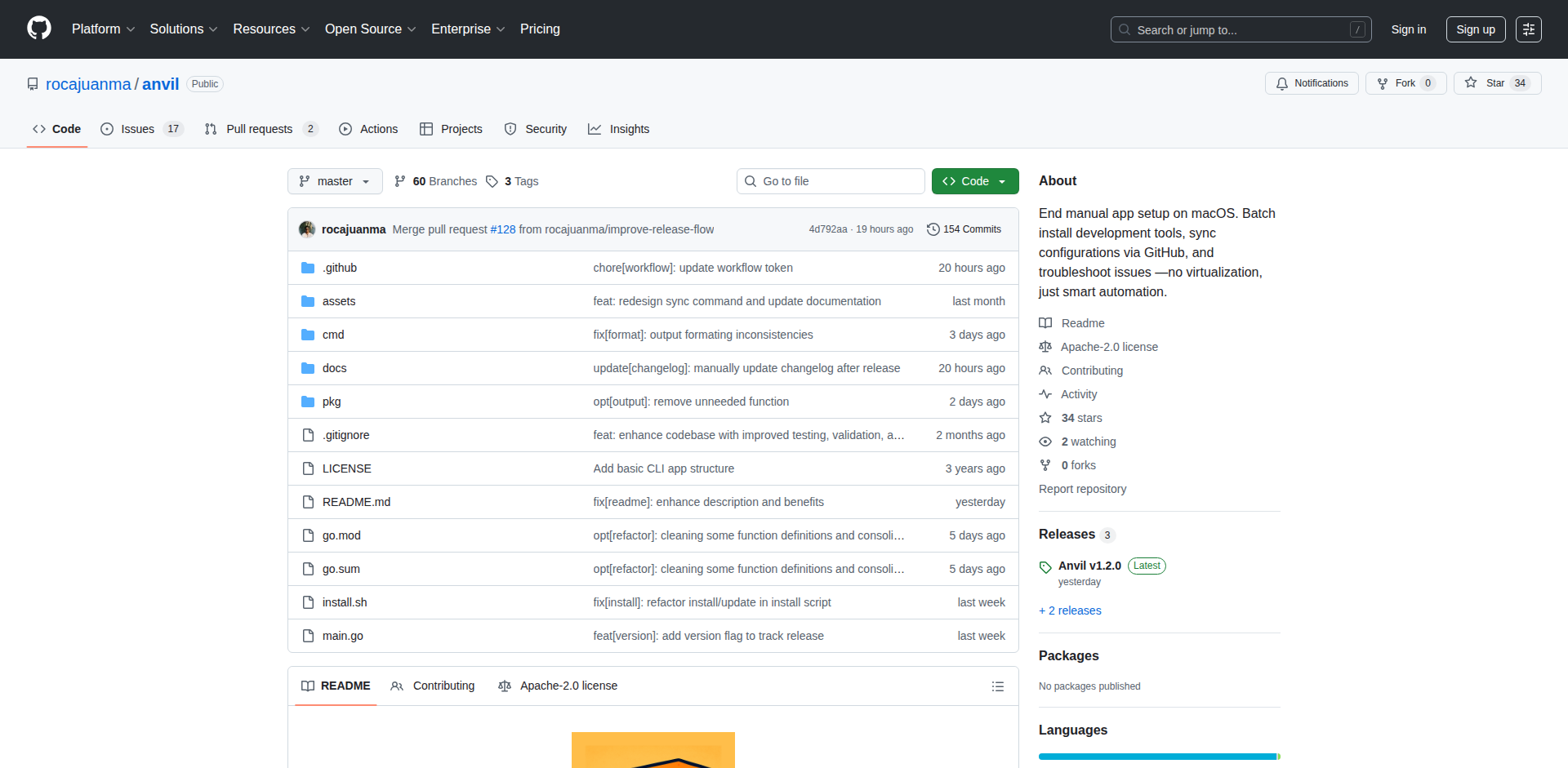Open the cmd folder icon

308,335
